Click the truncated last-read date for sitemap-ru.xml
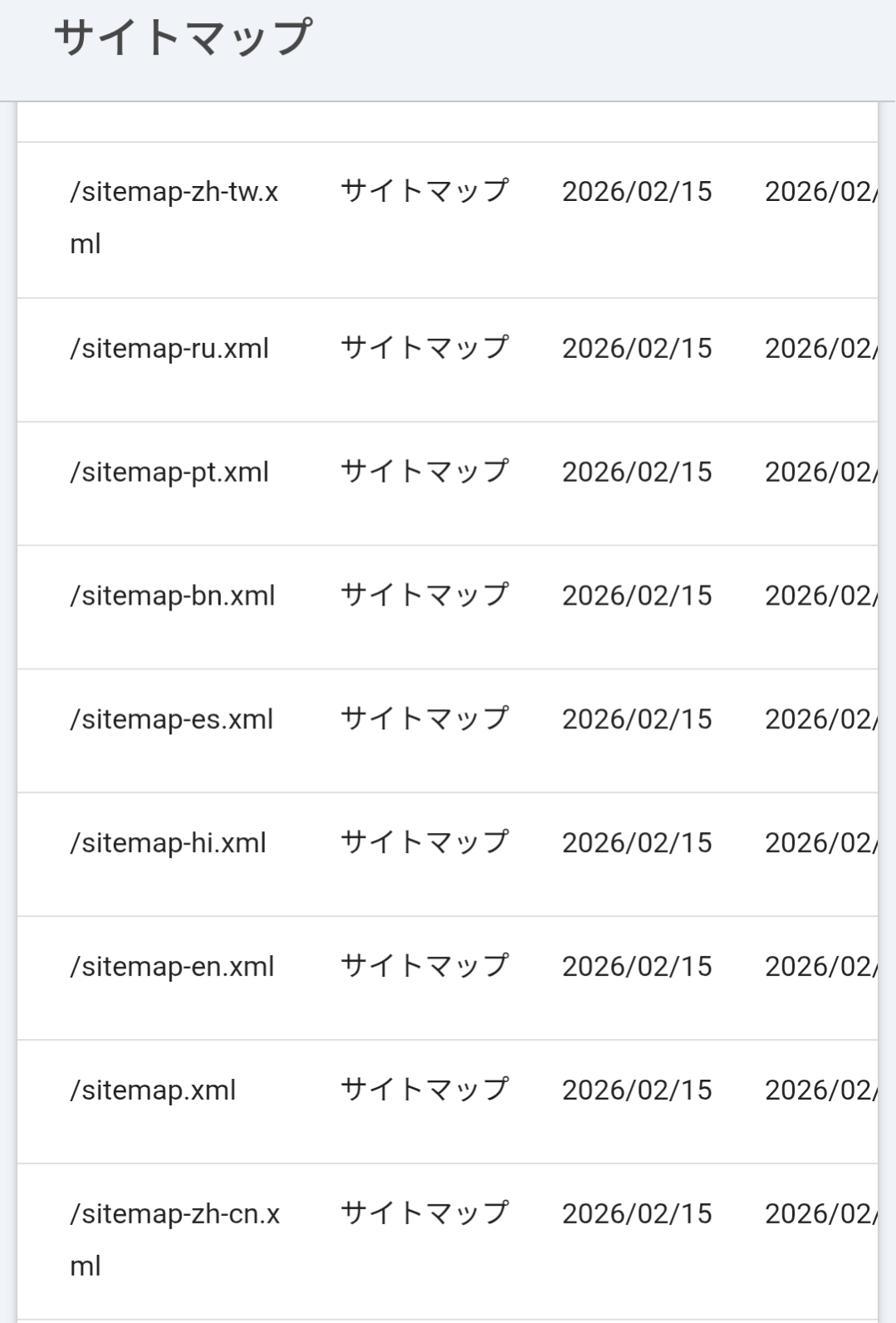The height and width of the screenshot is (1323, 896). [820, 349]
